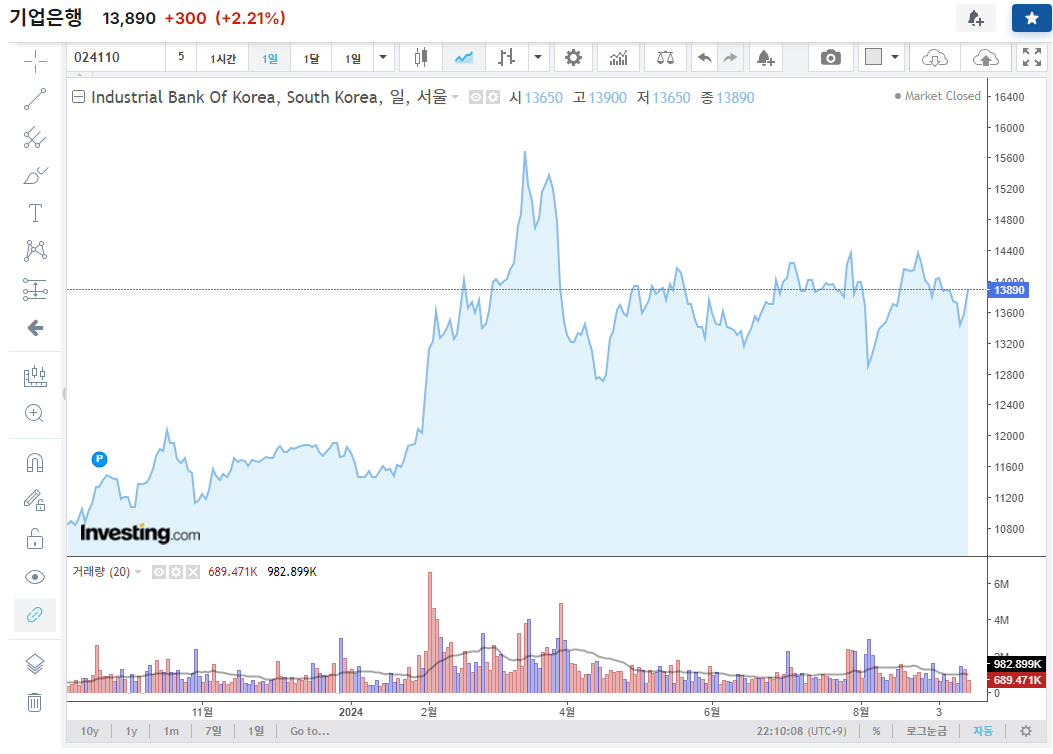Click Go to... in bottom bar

pyautogui.click(x=310, y=731)
